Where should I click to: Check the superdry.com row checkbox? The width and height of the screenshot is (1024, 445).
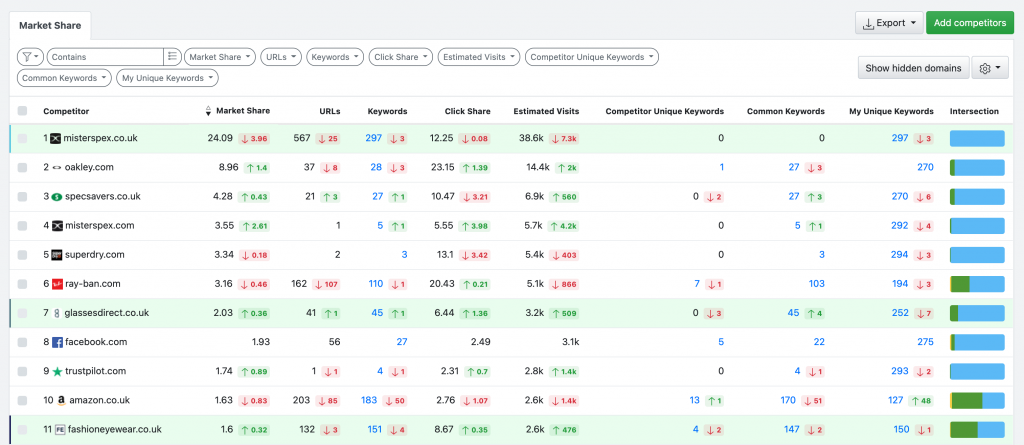coord(23,255)
